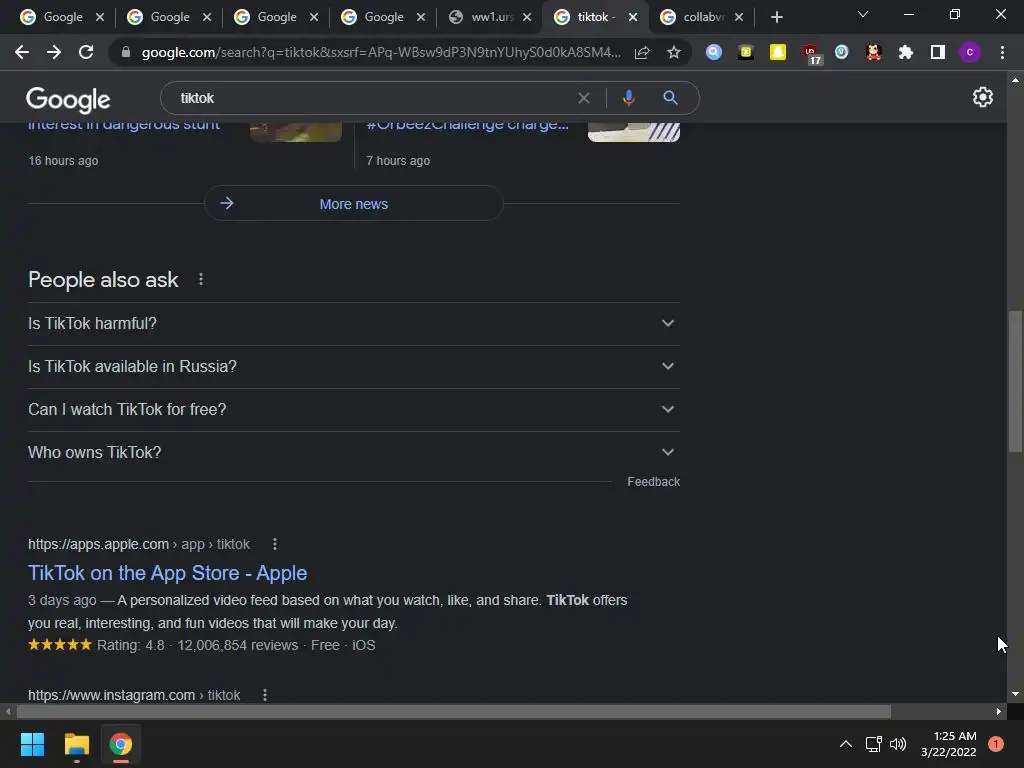Click the horizontal scrollbar thumb

454,711
